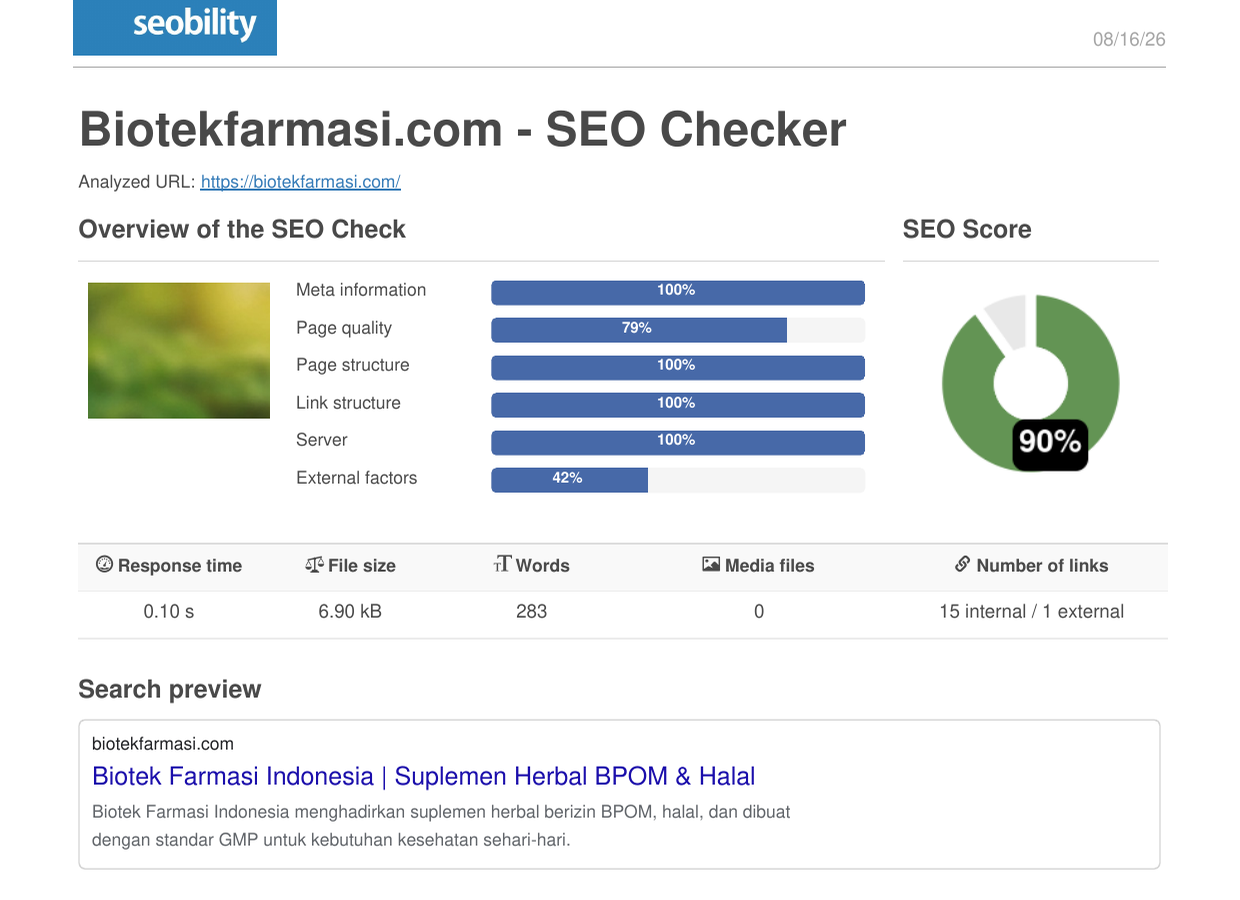Click the File size column header
The height and width of the screenshot is (900, 1240).
350,565
